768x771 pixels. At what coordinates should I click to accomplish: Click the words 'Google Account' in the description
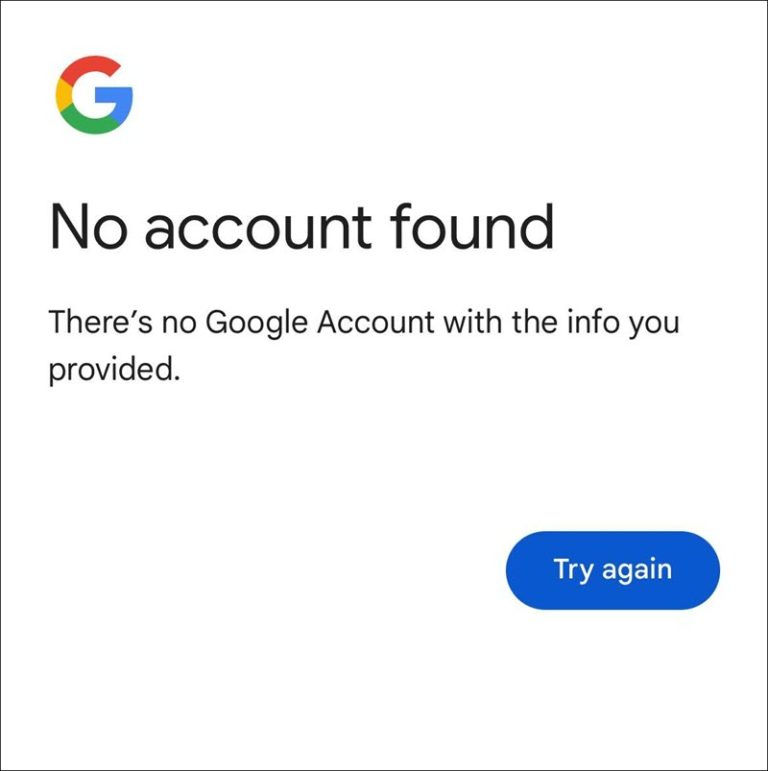tap(320, 324)
